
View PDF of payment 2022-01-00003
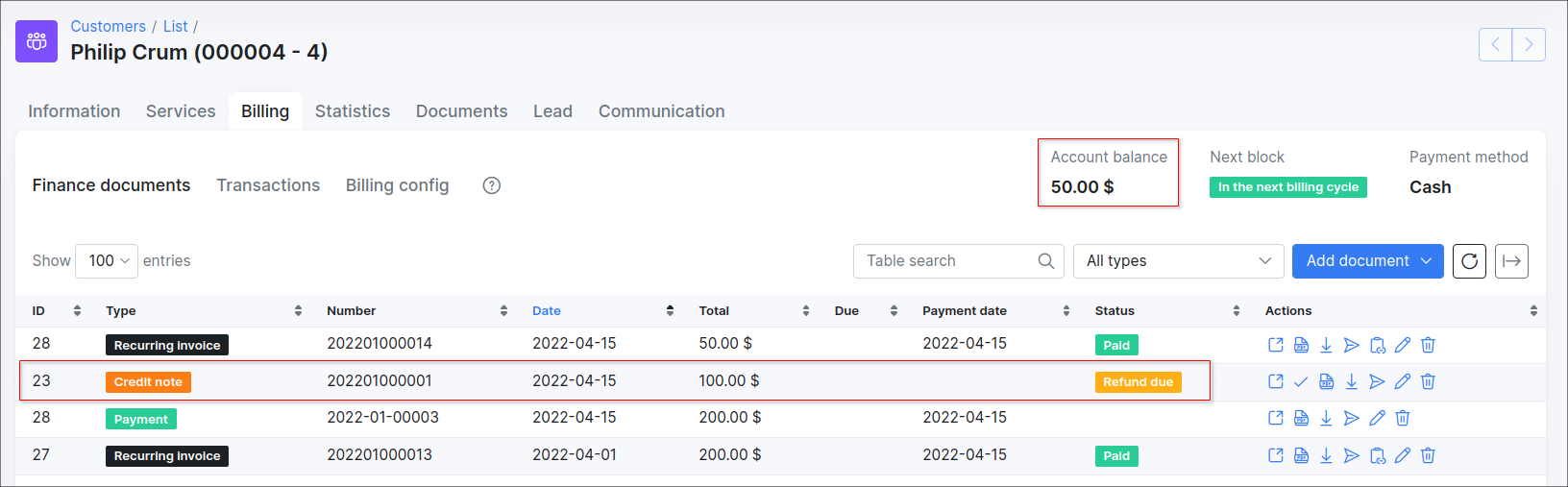click(x=1301, y=419)
